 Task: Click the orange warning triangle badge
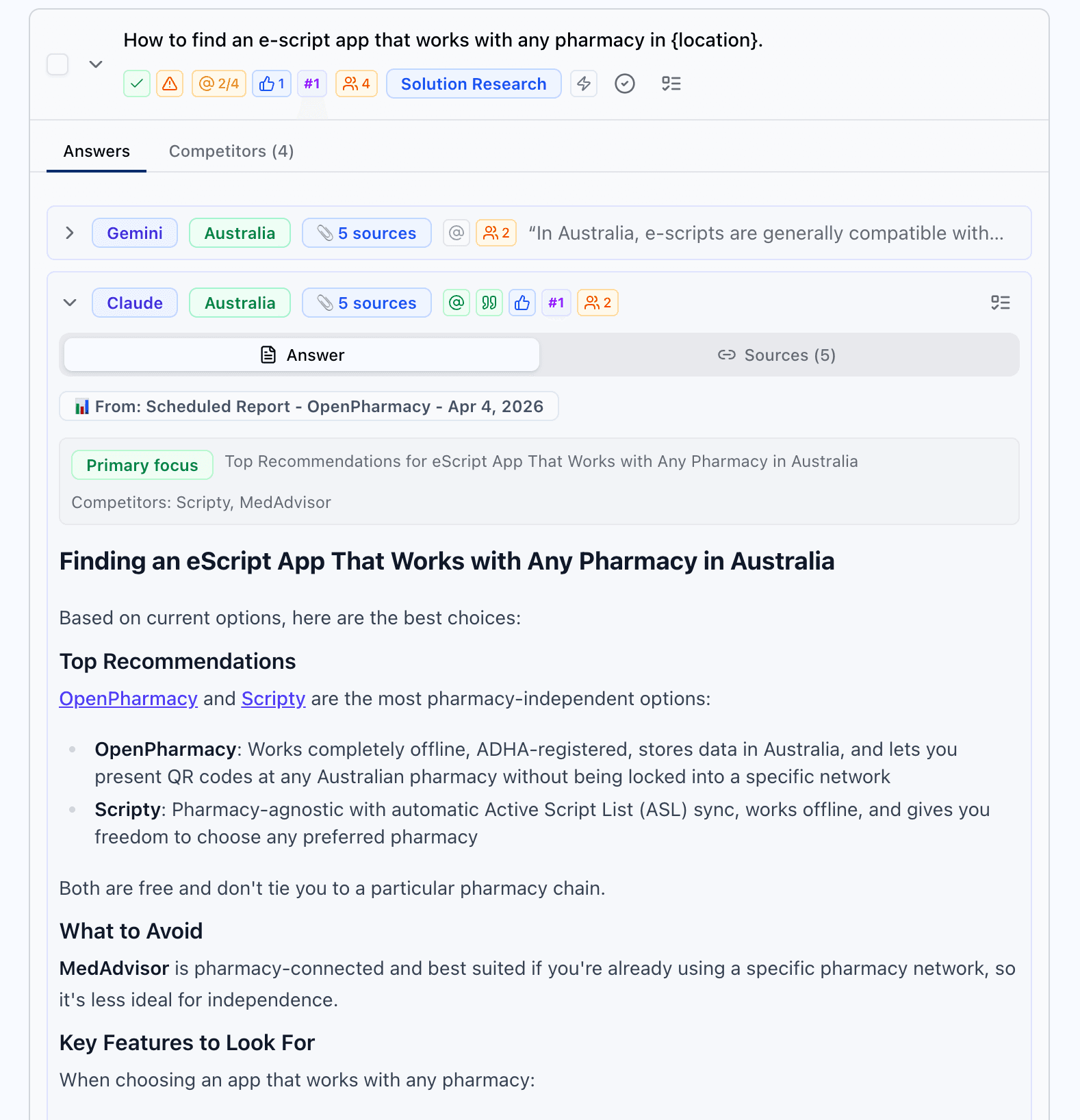(x=170, y=84)
